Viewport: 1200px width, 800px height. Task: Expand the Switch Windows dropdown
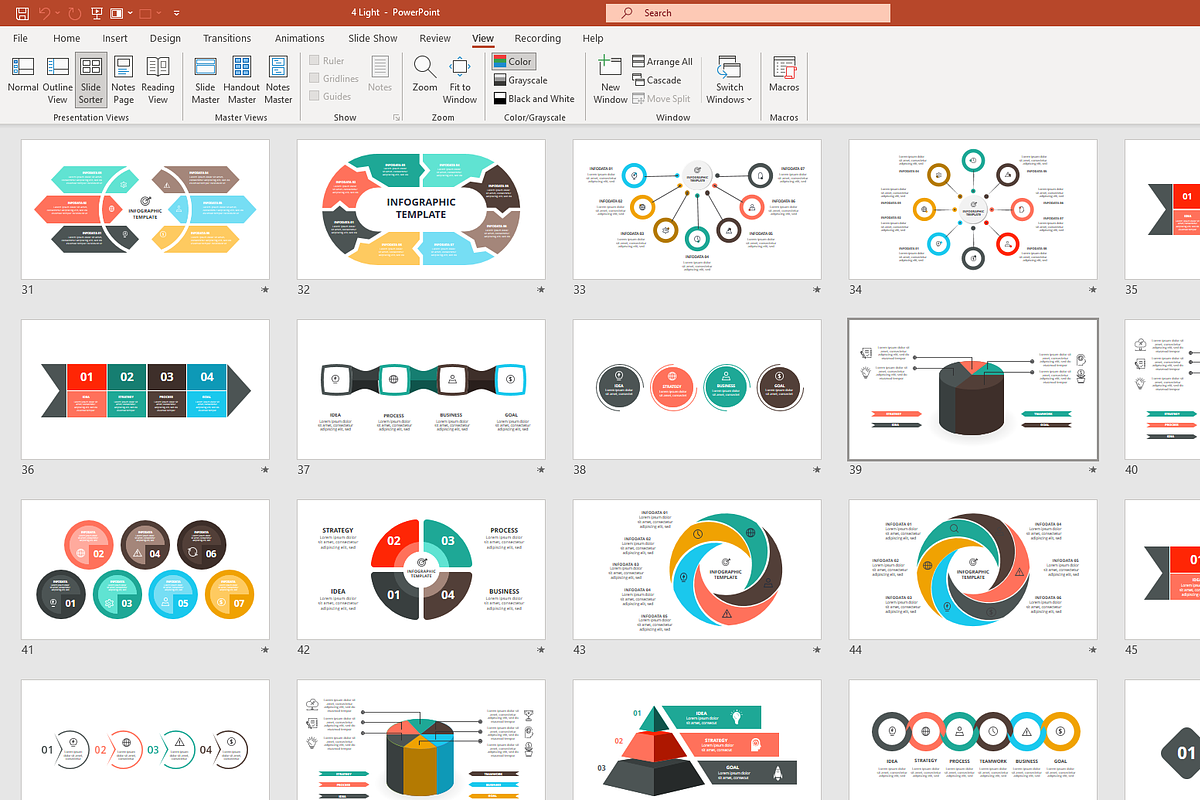[x=730, y=80]
